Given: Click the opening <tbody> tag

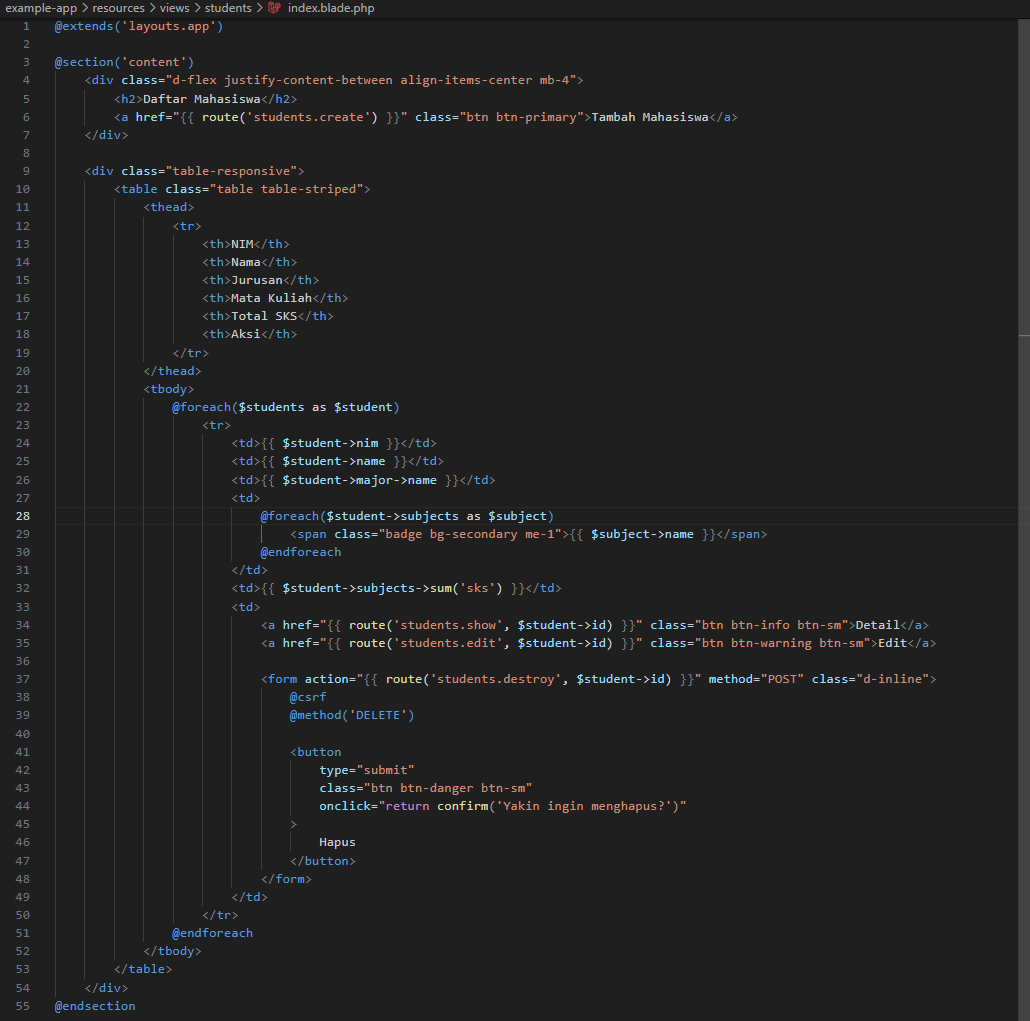Looking at the screenshot, I should coord(169,389).
